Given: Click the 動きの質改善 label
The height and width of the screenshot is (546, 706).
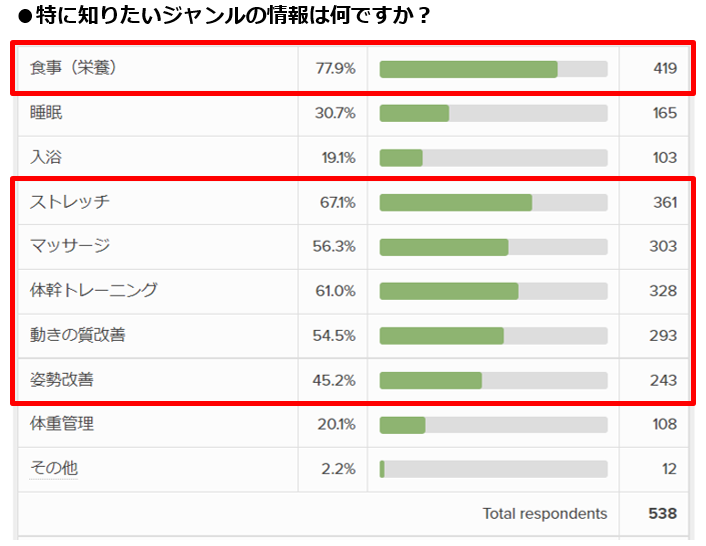Looking at the screenshot, I should 78,335.
